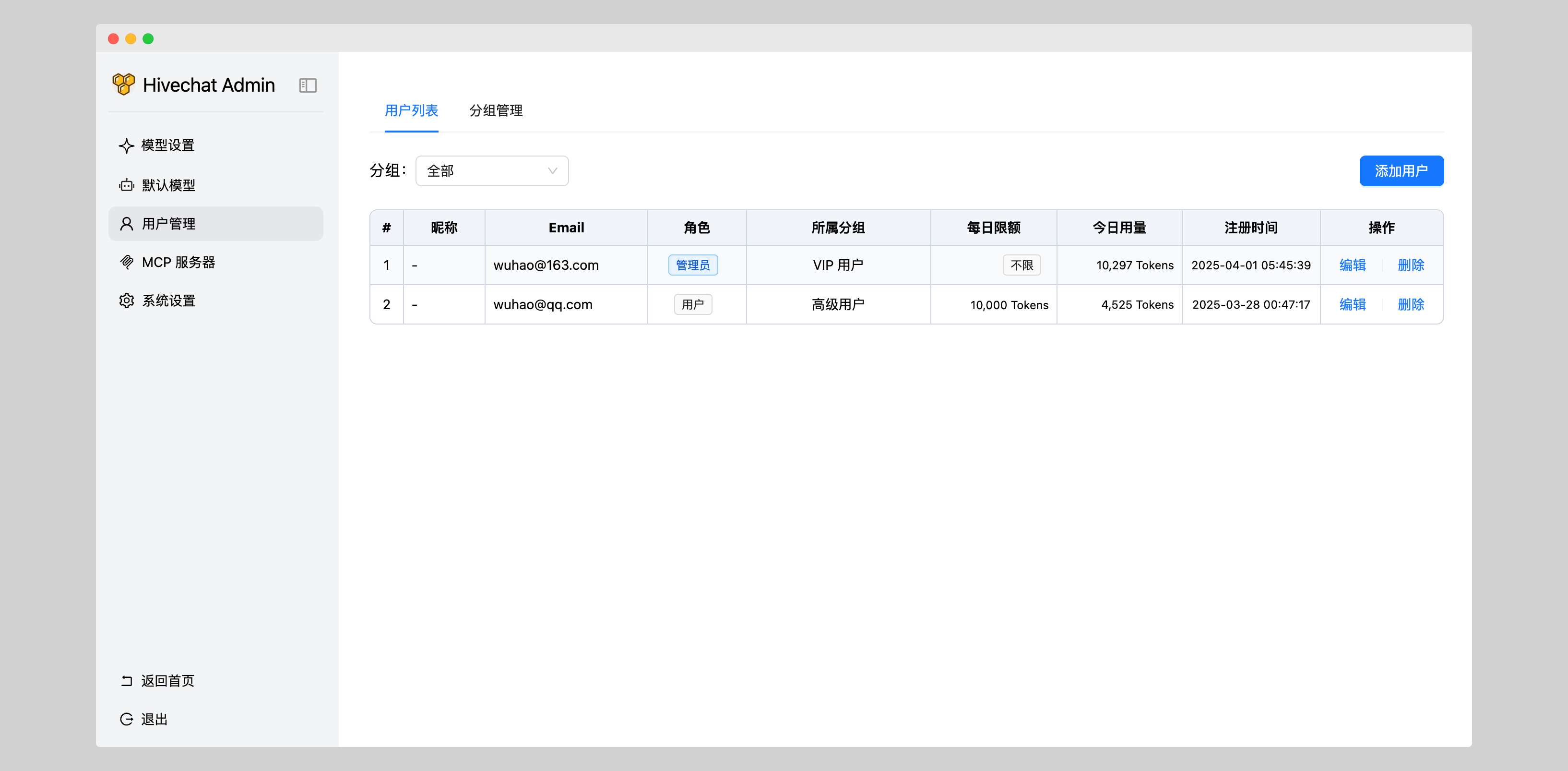Delete the wuhao@163.com user
Image resolution: width=1568 pixels, height=771 pixels.
click(x=1410, y=265)
